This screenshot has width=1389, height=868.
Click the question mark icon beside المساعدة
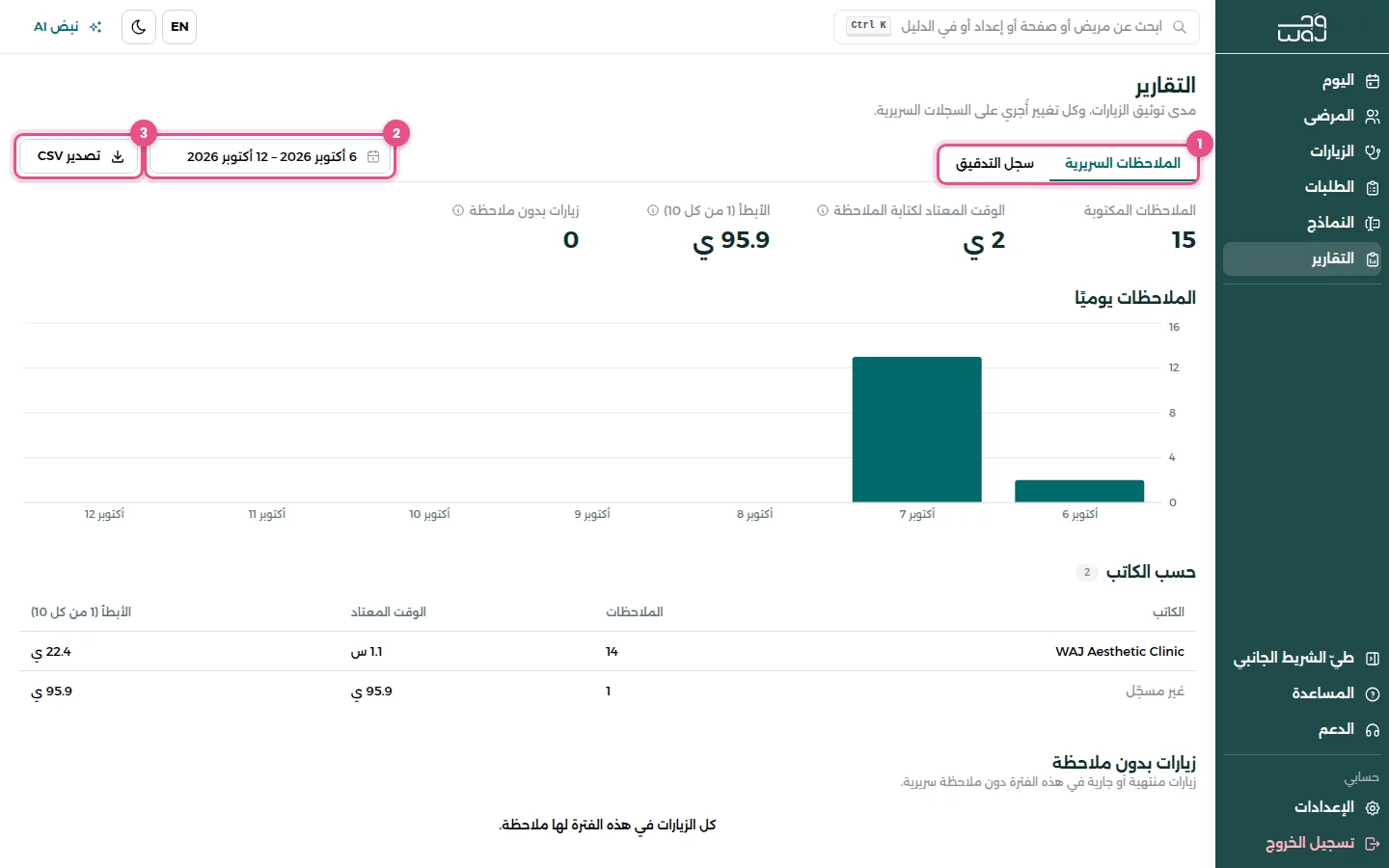pos(1373,694)
